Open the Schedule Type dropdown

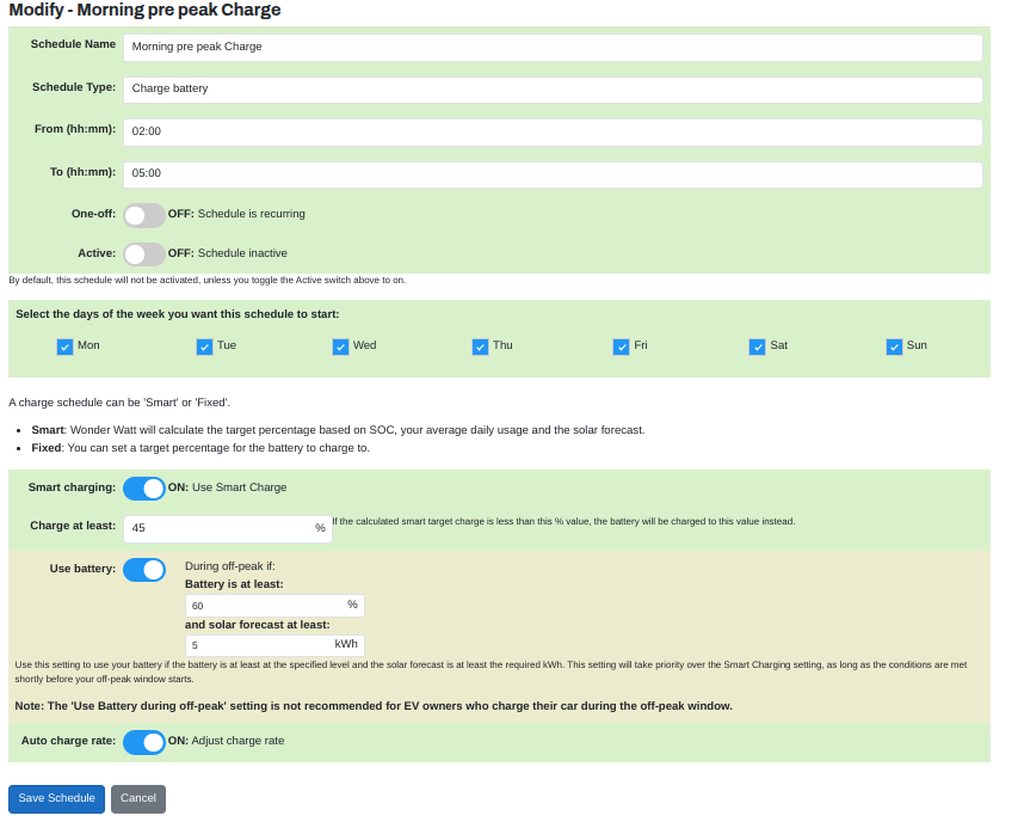(x=552, y=89)
